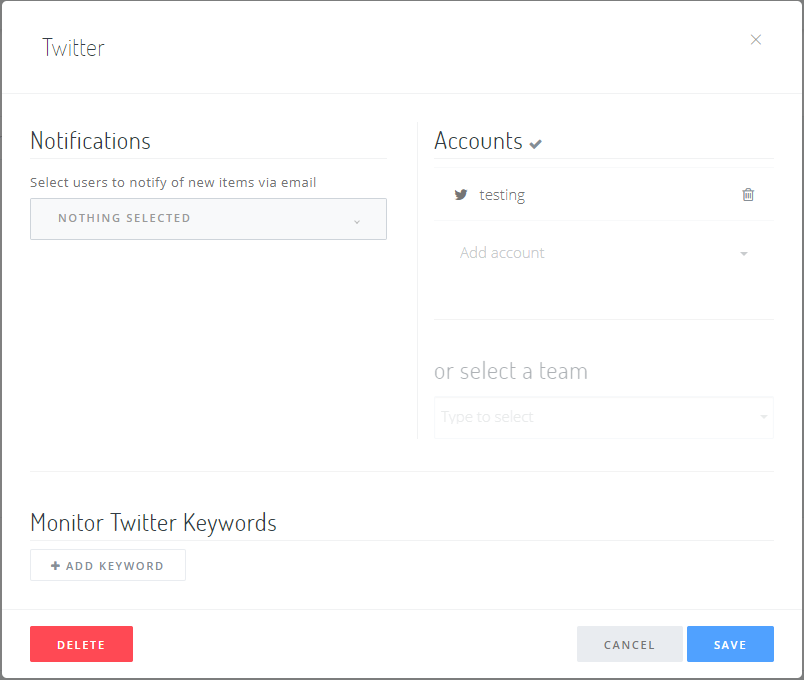Click the Notifications heading
Image resolution: width=804 pixels, height=680 pixels.
point(90,141)
